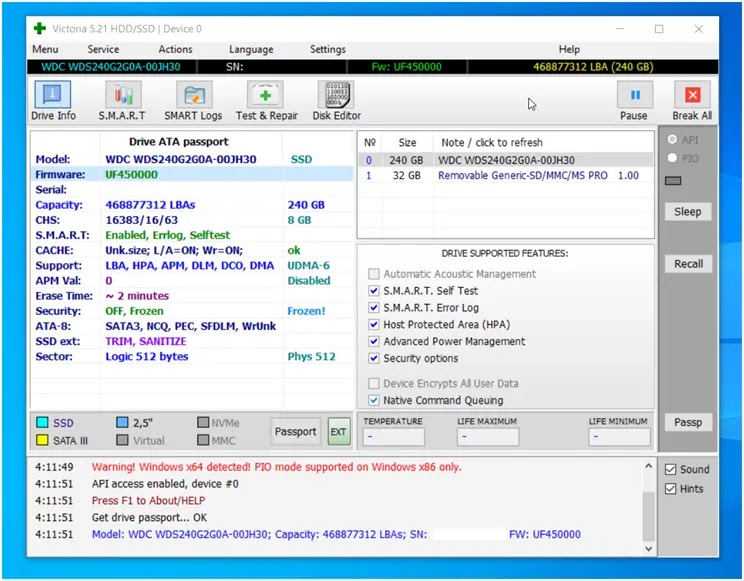Click the log scrollbar up arrow
This screenshot has width=744, height=581.
(648, 466)
